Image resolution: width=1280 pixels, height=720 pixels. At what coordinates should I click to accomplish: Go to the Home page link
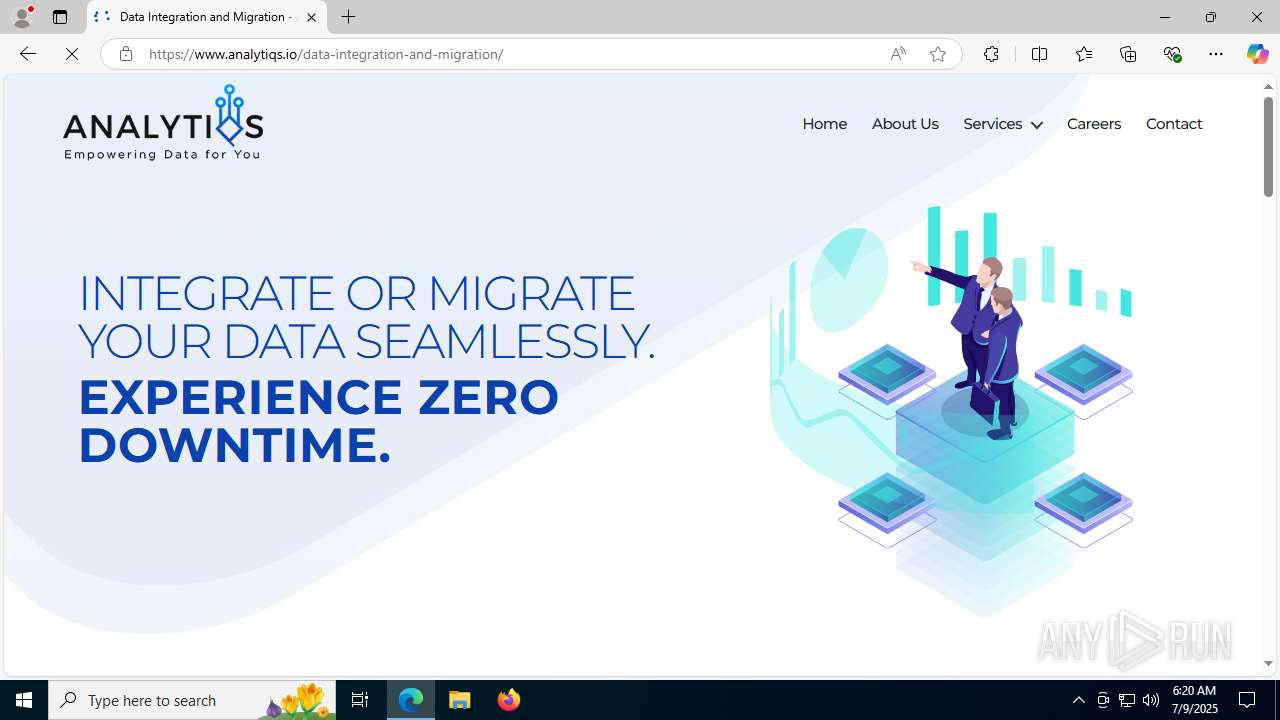click(824, 124)
